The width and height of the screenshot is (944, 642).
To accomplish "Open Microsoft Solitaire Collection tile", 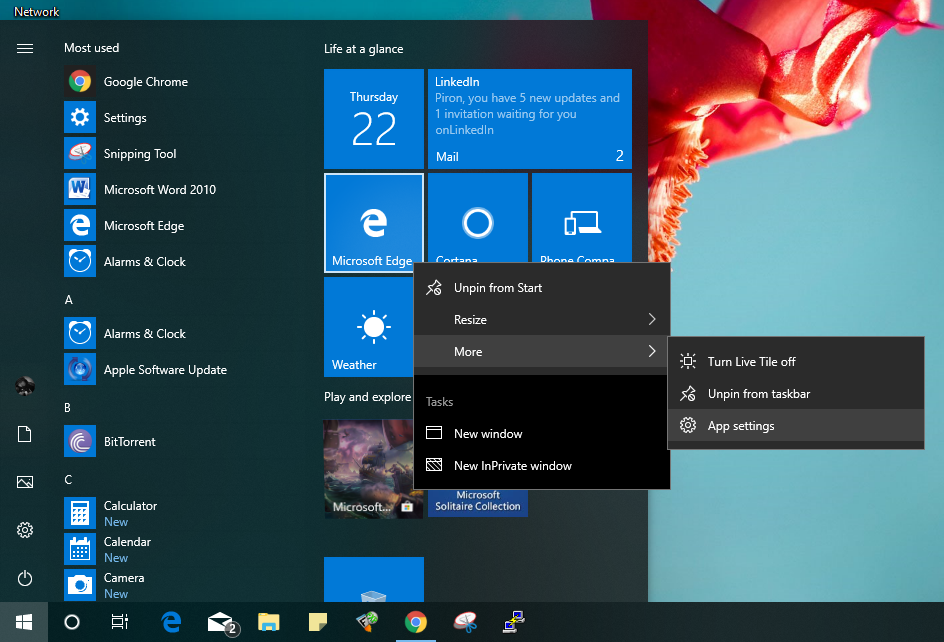I will pos(478,502).
